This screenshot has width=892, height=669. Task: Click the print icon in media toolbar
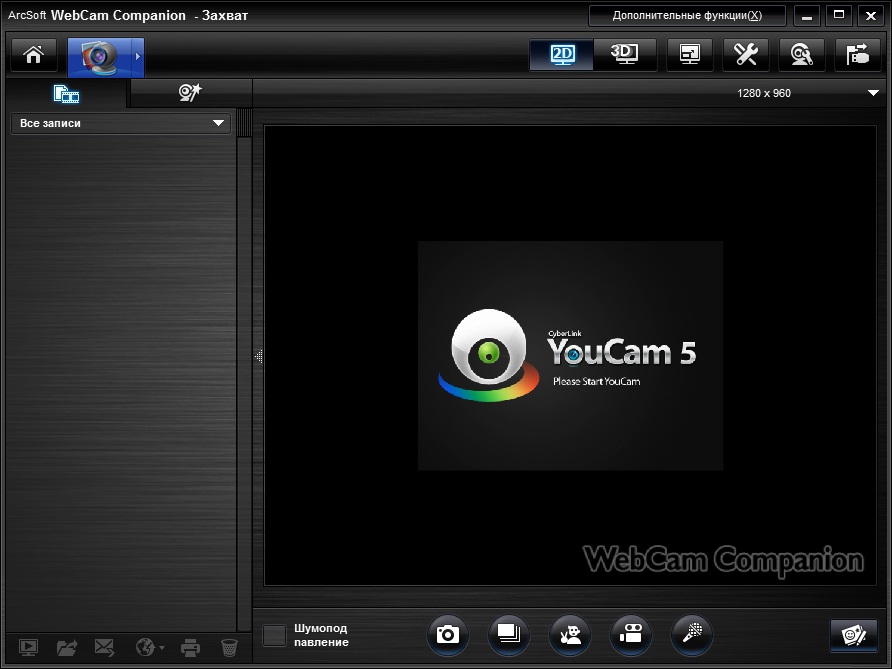[x=190, y=648]
